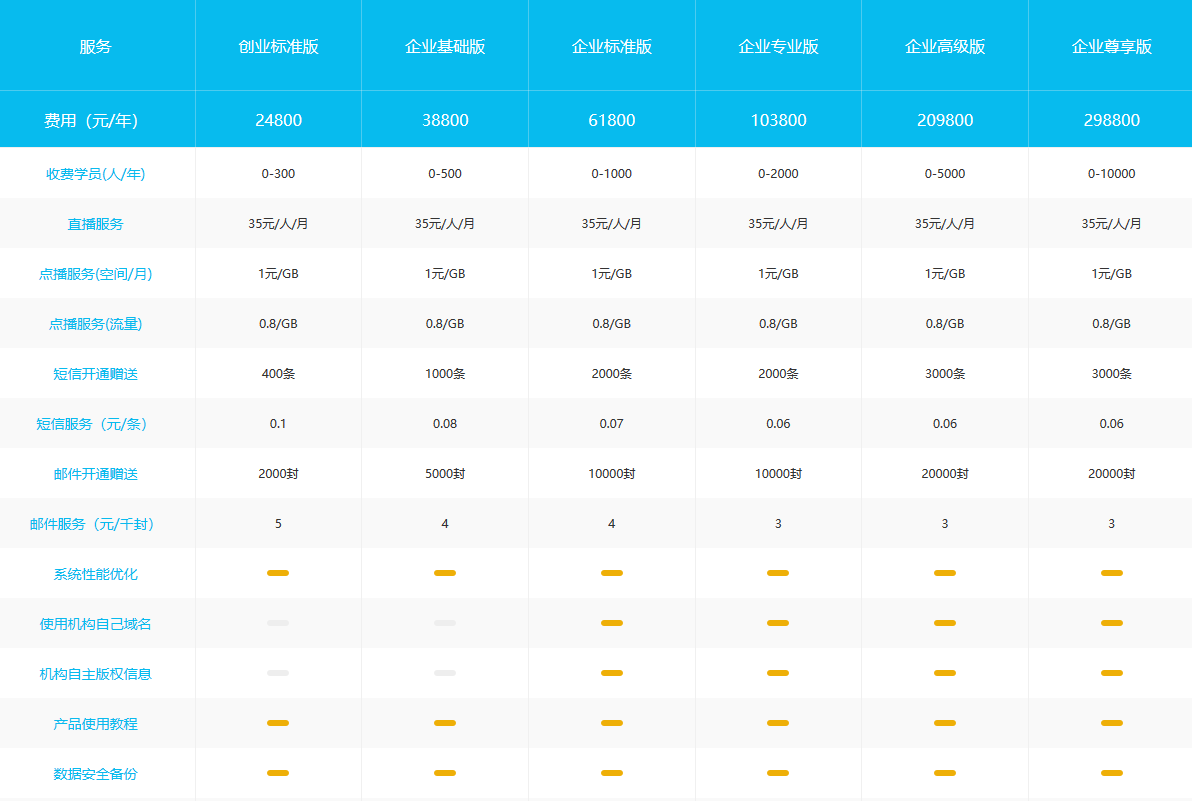
Task: Click the 产品使用教程 orange mark under 企业尊享版
Action: pos(1111,723)
